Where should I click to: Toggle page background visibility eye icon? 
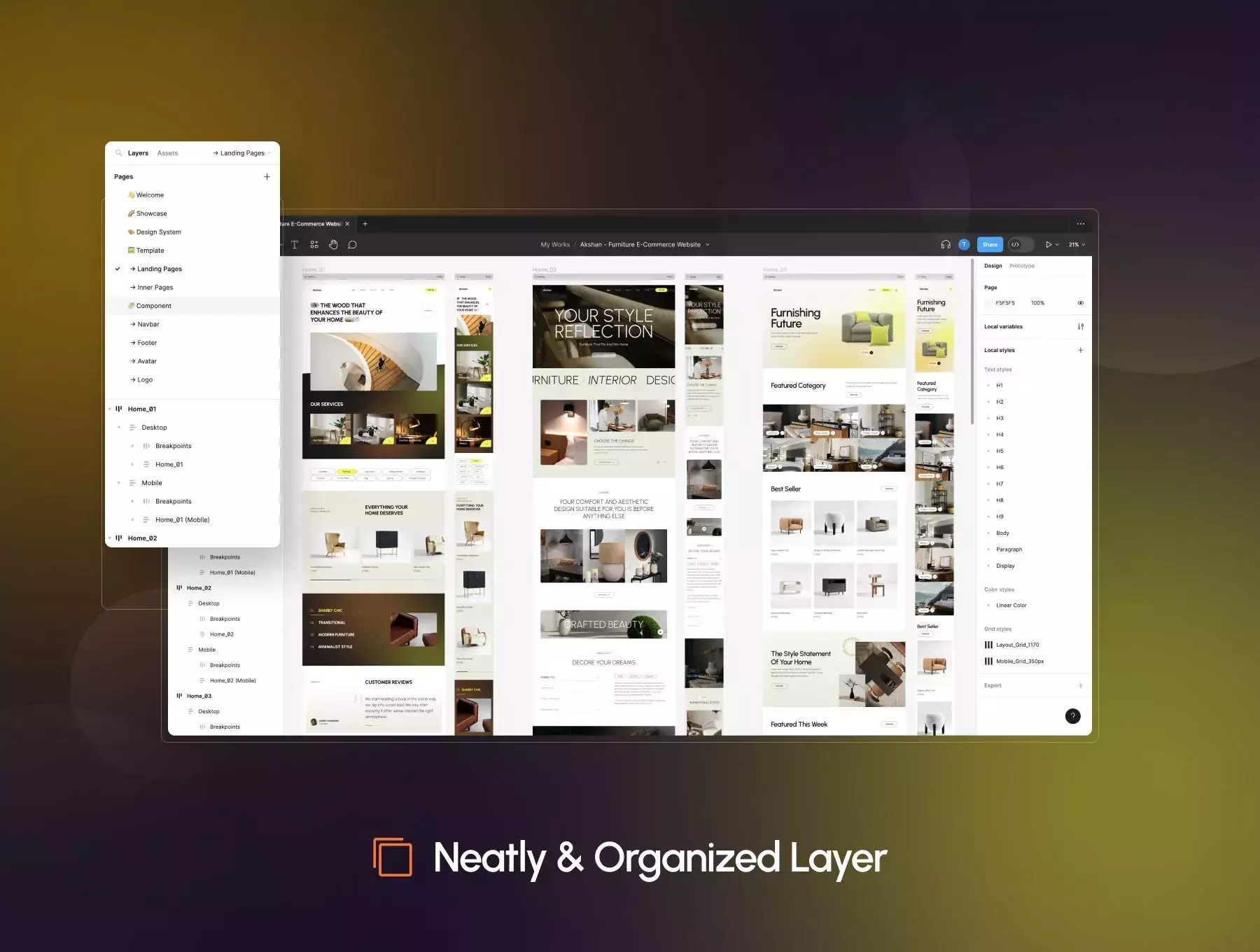1081,303
